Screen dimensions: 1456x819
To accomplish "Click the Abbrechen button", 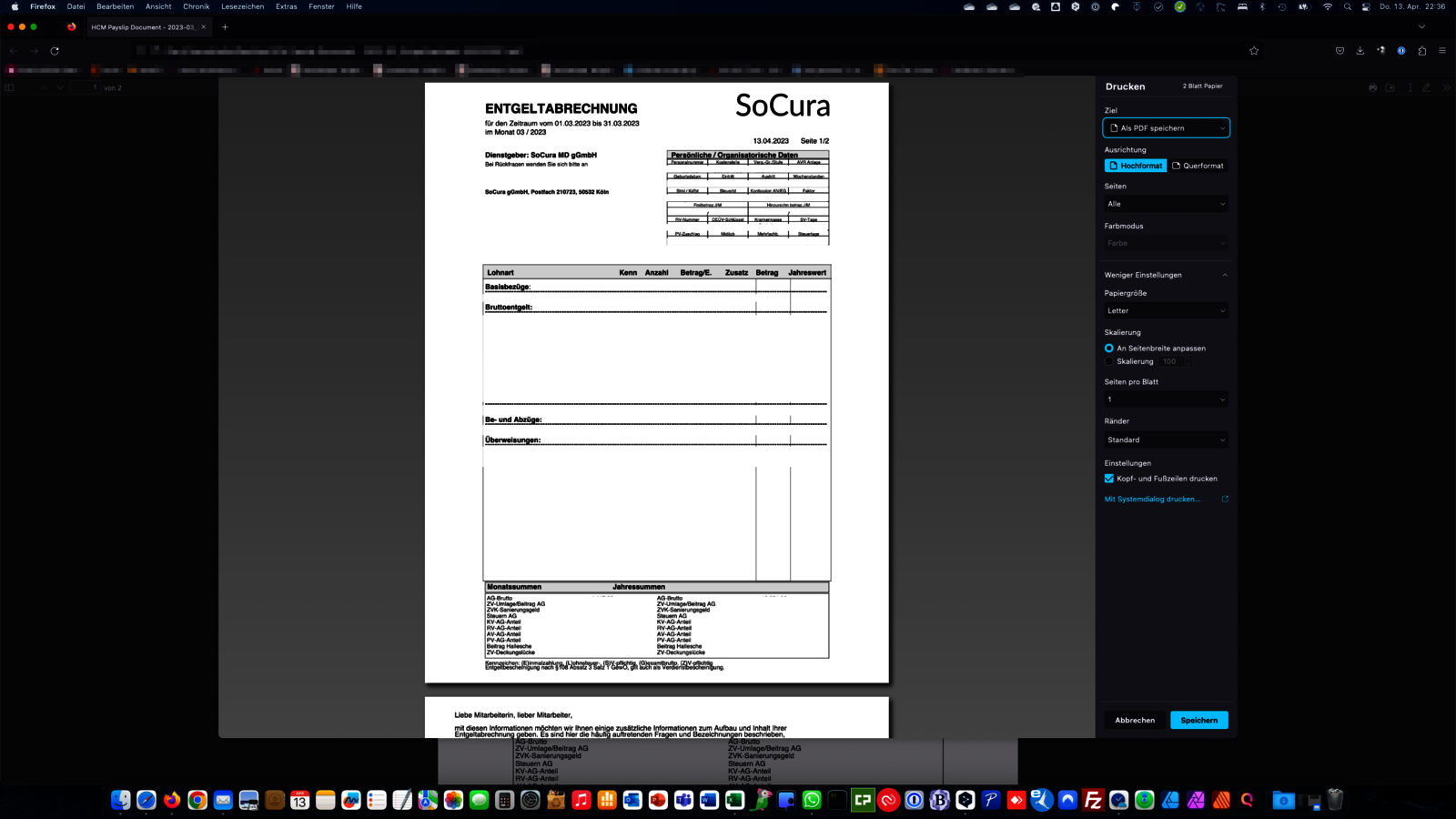I will 1135,720.
